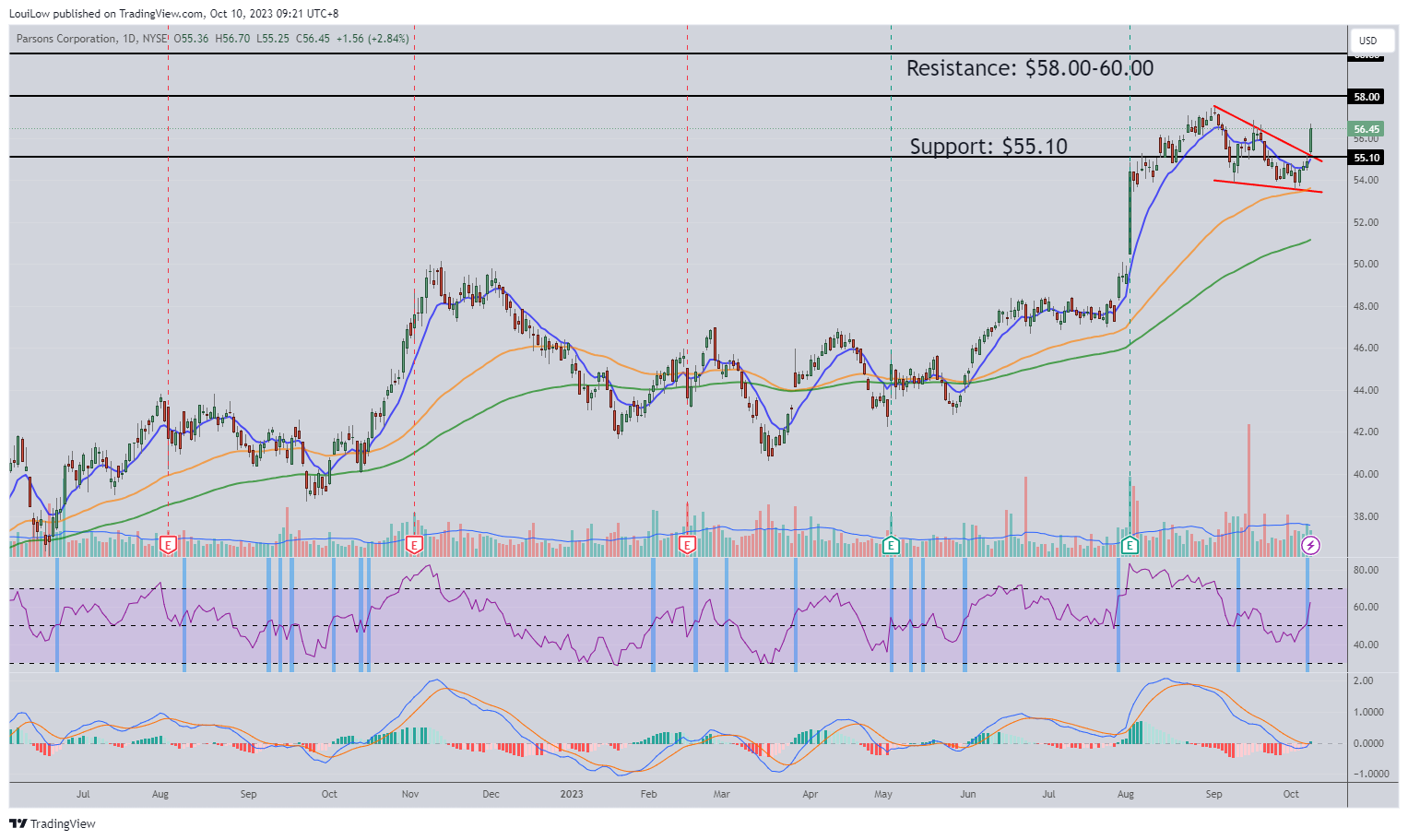
Task: Click the 56.45 current price label
Action: [1367, 129]
